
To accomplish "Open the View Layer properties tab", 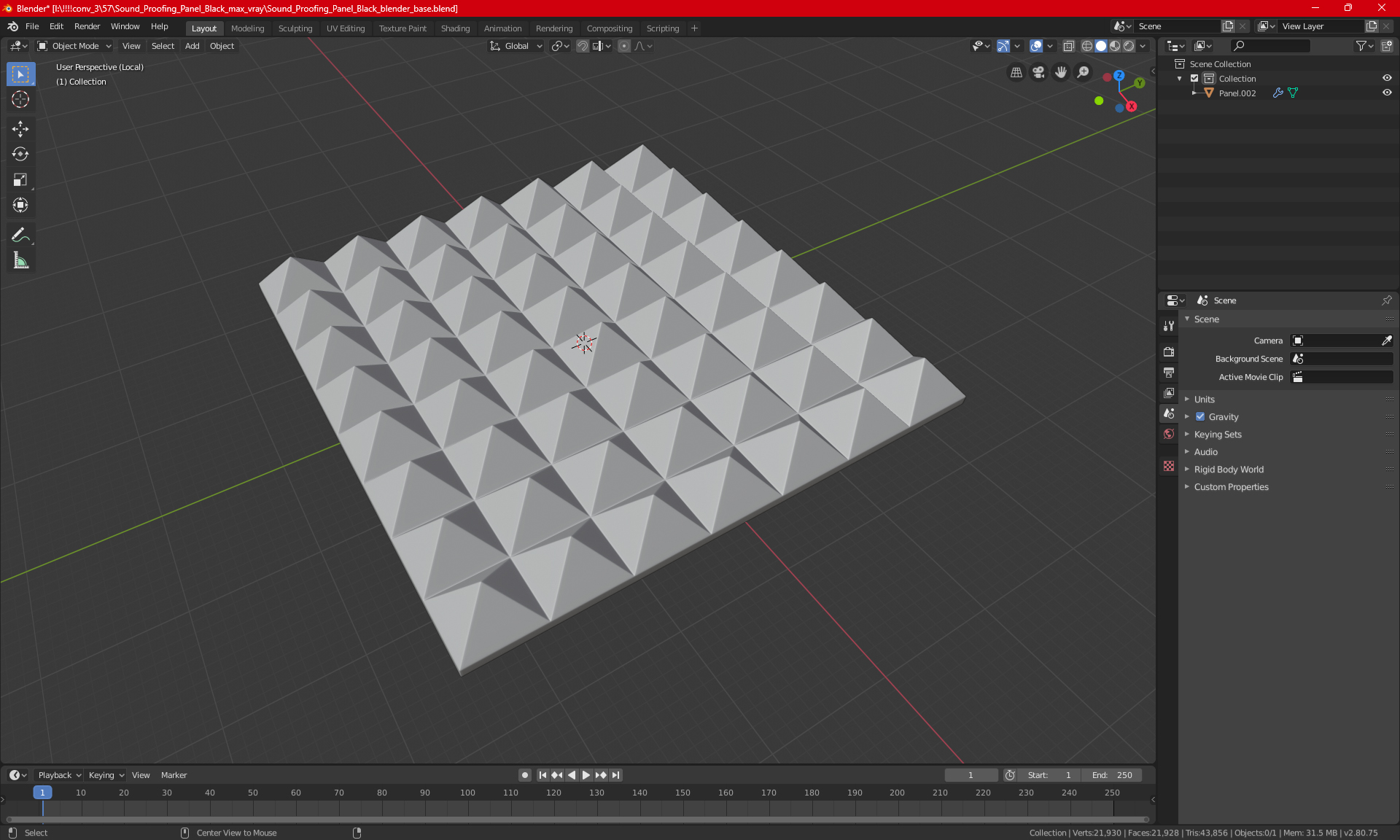I will click(x=1169, y=393).
